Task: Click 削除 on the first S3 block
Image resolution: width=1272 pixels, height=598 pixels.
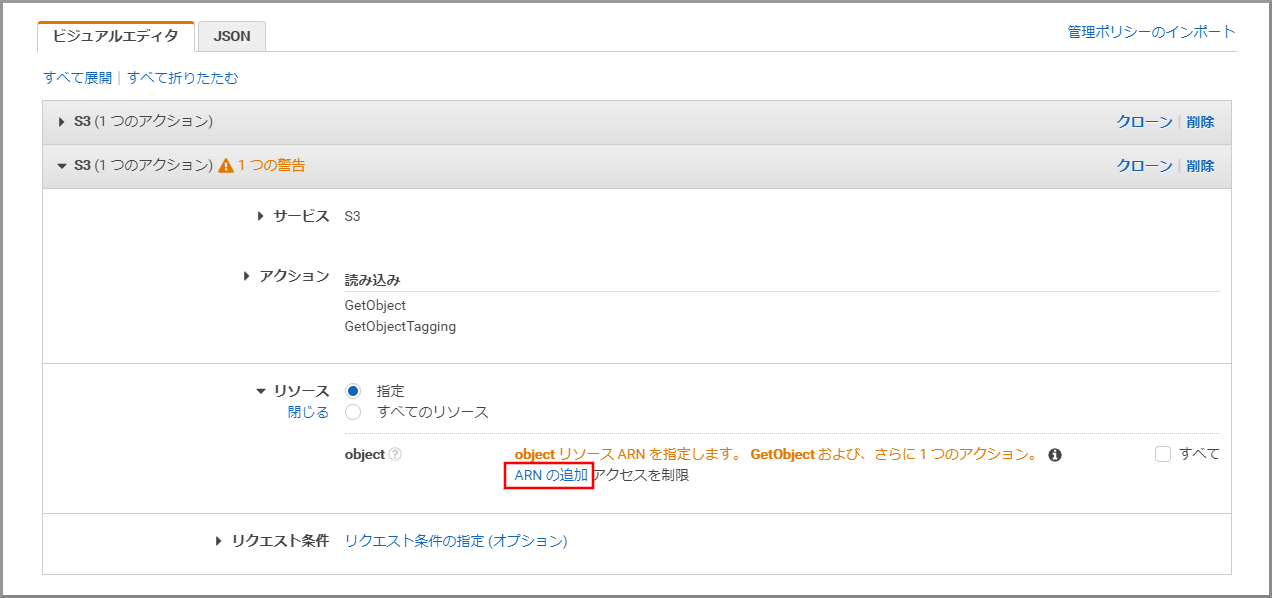Action: click(1200, 122)
